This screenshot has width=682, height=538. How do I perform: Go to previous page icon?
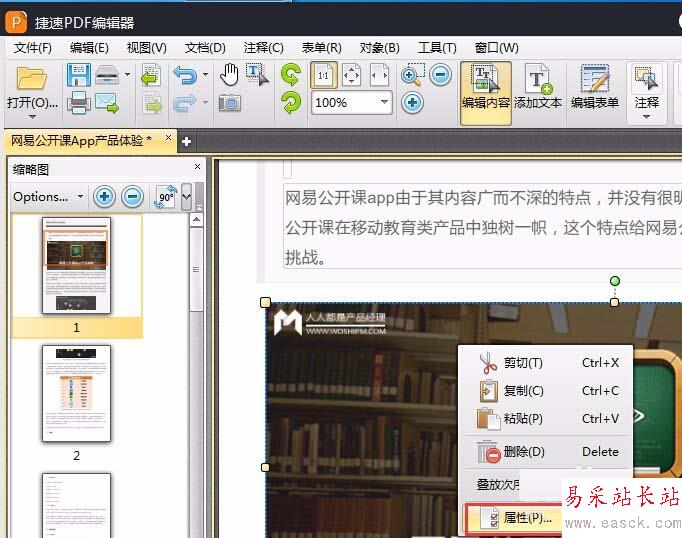[151, 75]
